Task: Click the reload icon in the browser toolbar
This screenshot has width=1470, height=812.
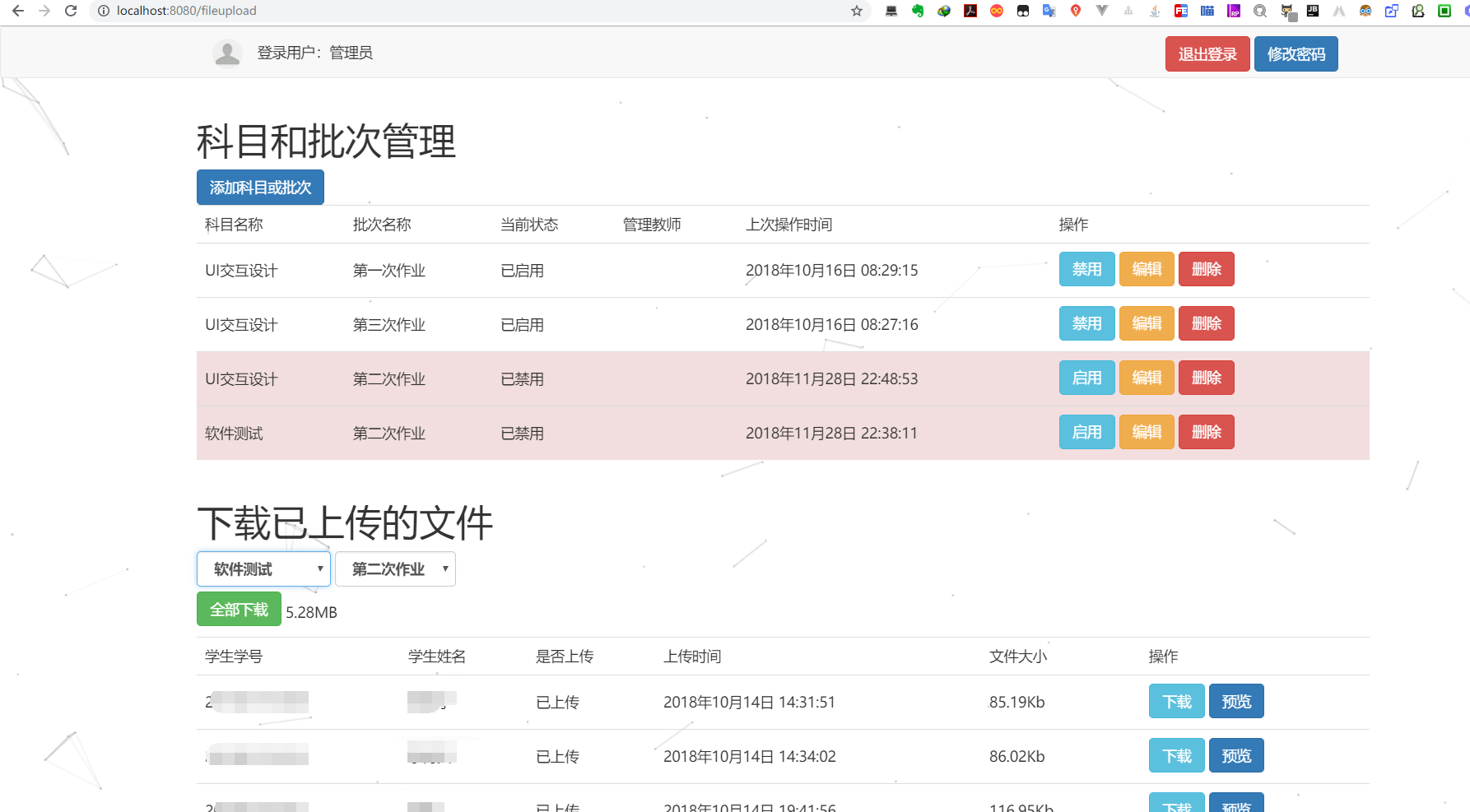Action: [x=70, y=11]
